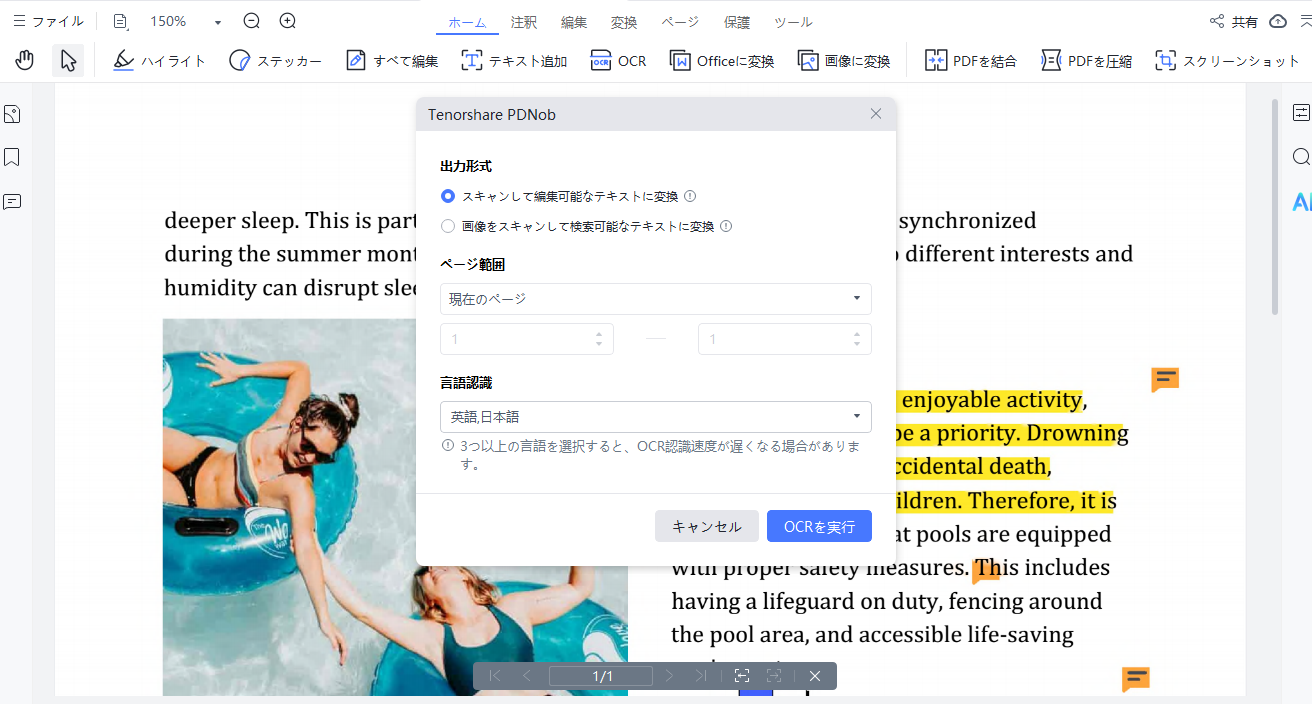Click info icon beside searchable text option
Viewport: 1312px width, 704px height.
pyautogui.click(x=726, y=226)
